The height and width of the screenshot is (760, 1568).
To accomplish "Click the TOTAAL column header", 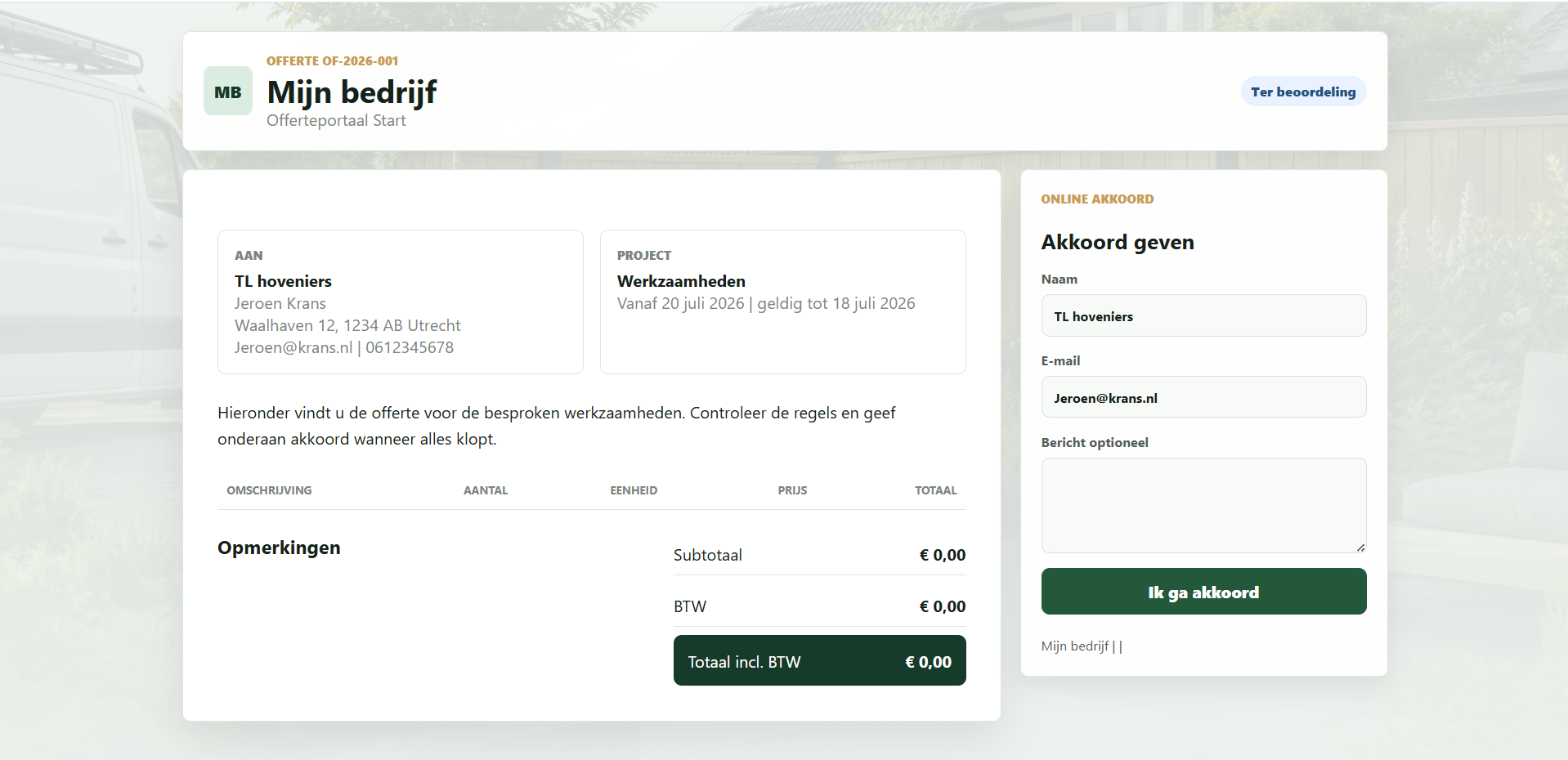I will 936,490.
